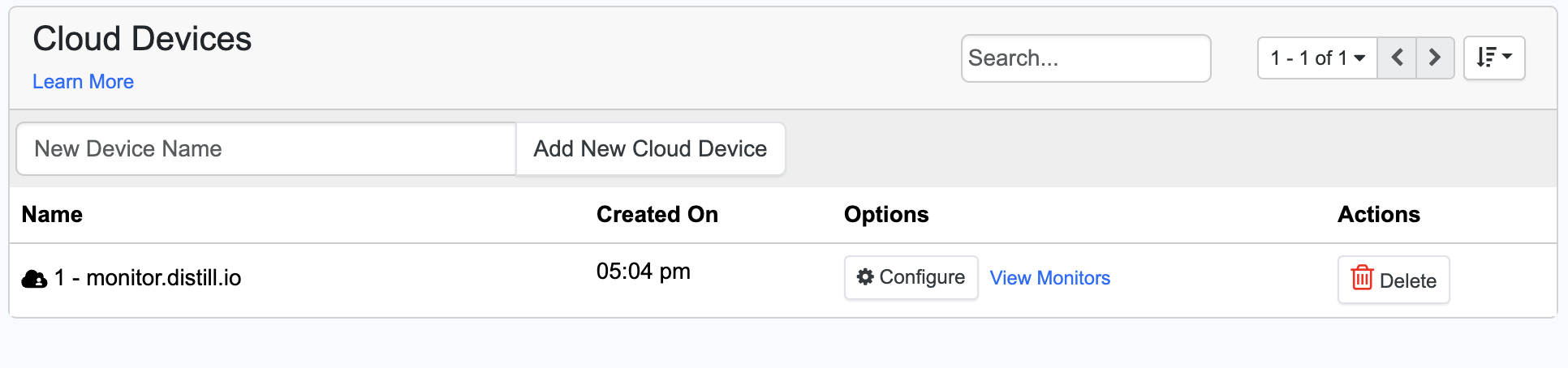Click the sort order icon
The height and width of the screenshot is (368, 1568).
(x=1485, y=58)
